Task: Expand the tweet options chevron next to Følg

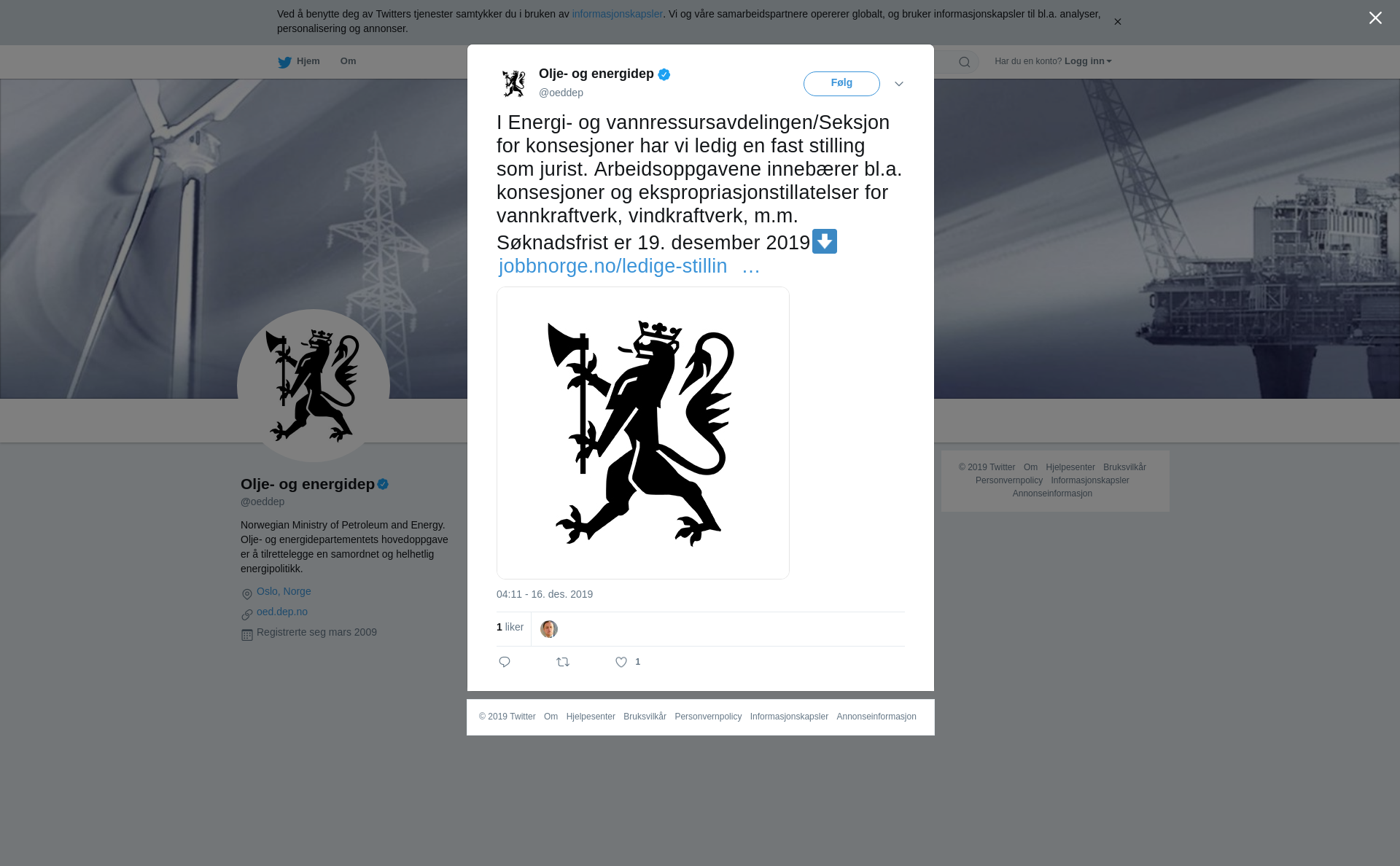Action: 899,84
